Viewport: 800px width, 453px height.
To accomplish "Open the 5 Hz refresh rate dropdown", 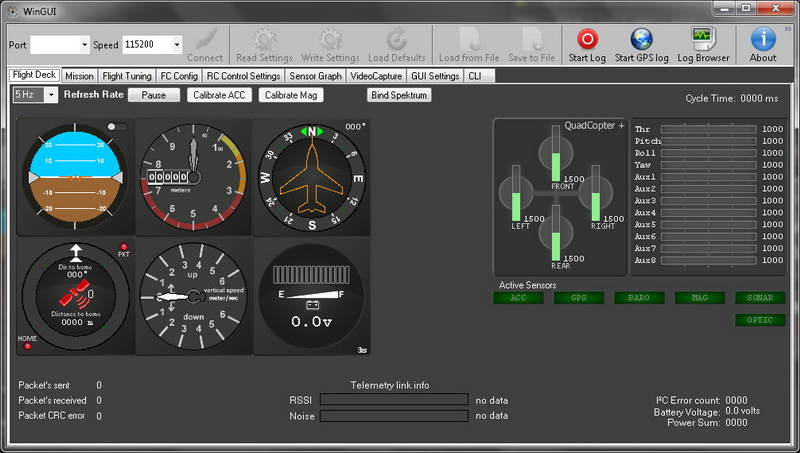I will click(51, 95).
